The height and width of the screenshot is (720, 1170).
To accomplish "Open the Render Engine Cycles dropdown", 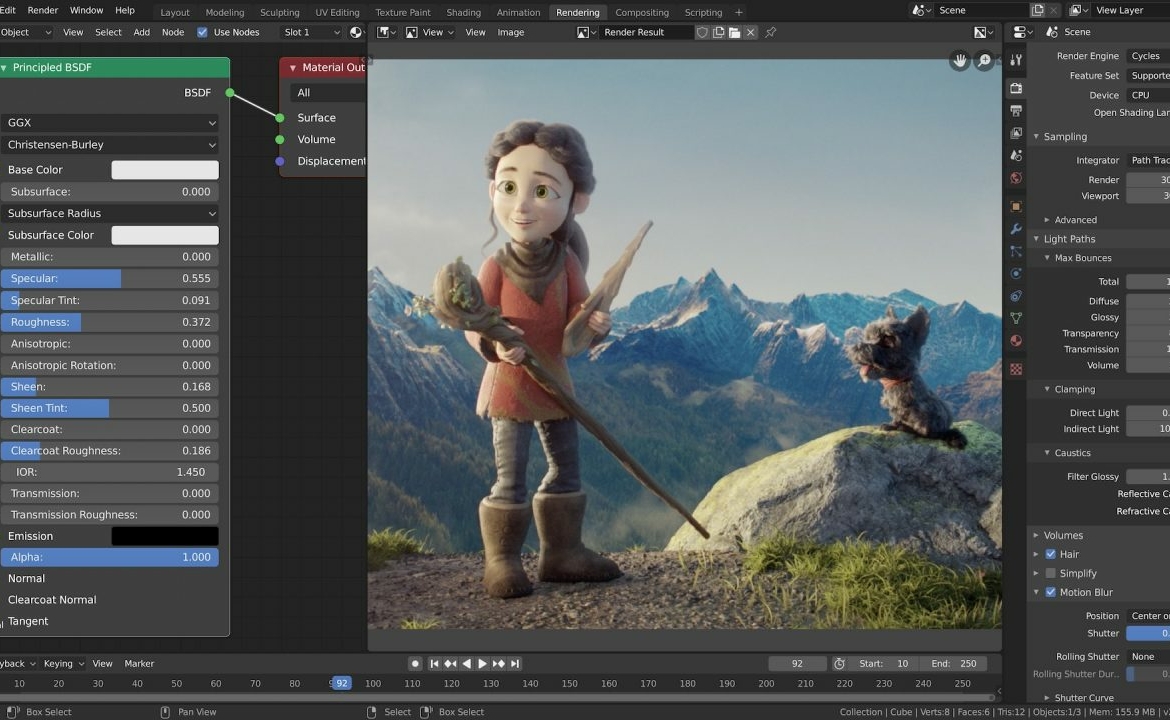I will coord(1148,56).
